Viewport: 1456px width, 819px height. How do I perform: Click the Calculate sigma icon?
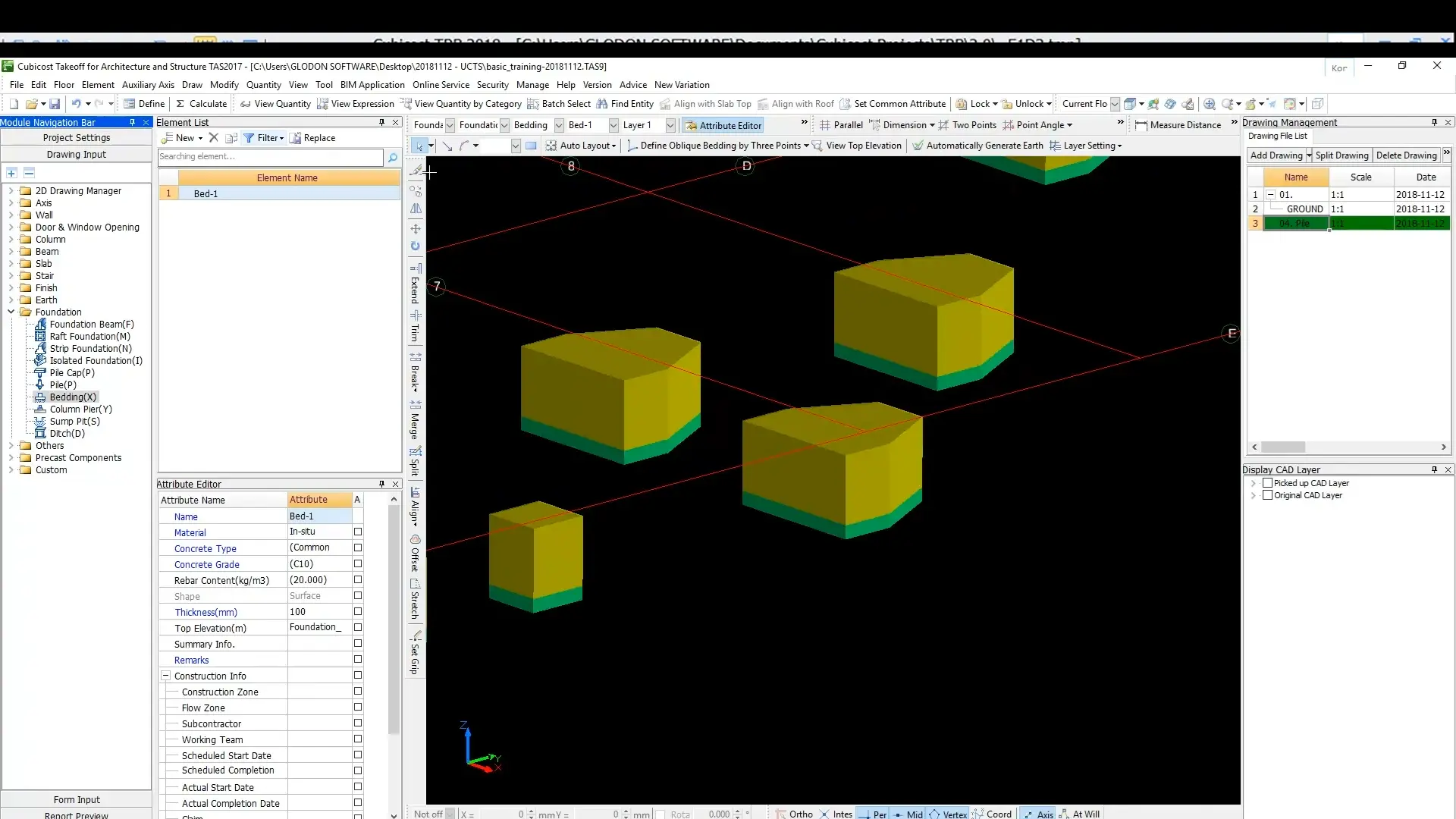pyautogui.click(x=180, y=104)
